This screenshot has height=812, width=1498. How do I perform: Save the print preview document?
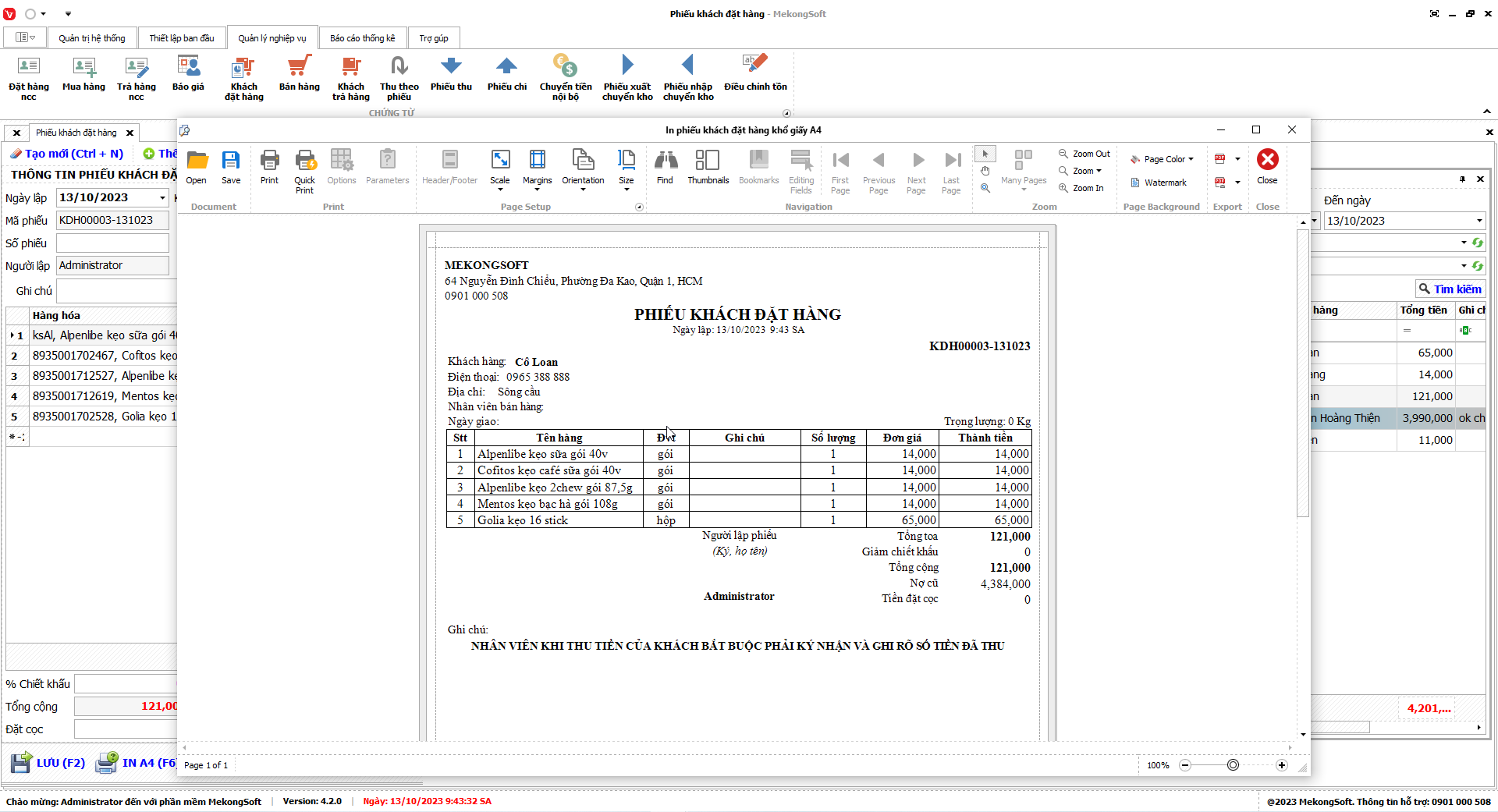231,168
